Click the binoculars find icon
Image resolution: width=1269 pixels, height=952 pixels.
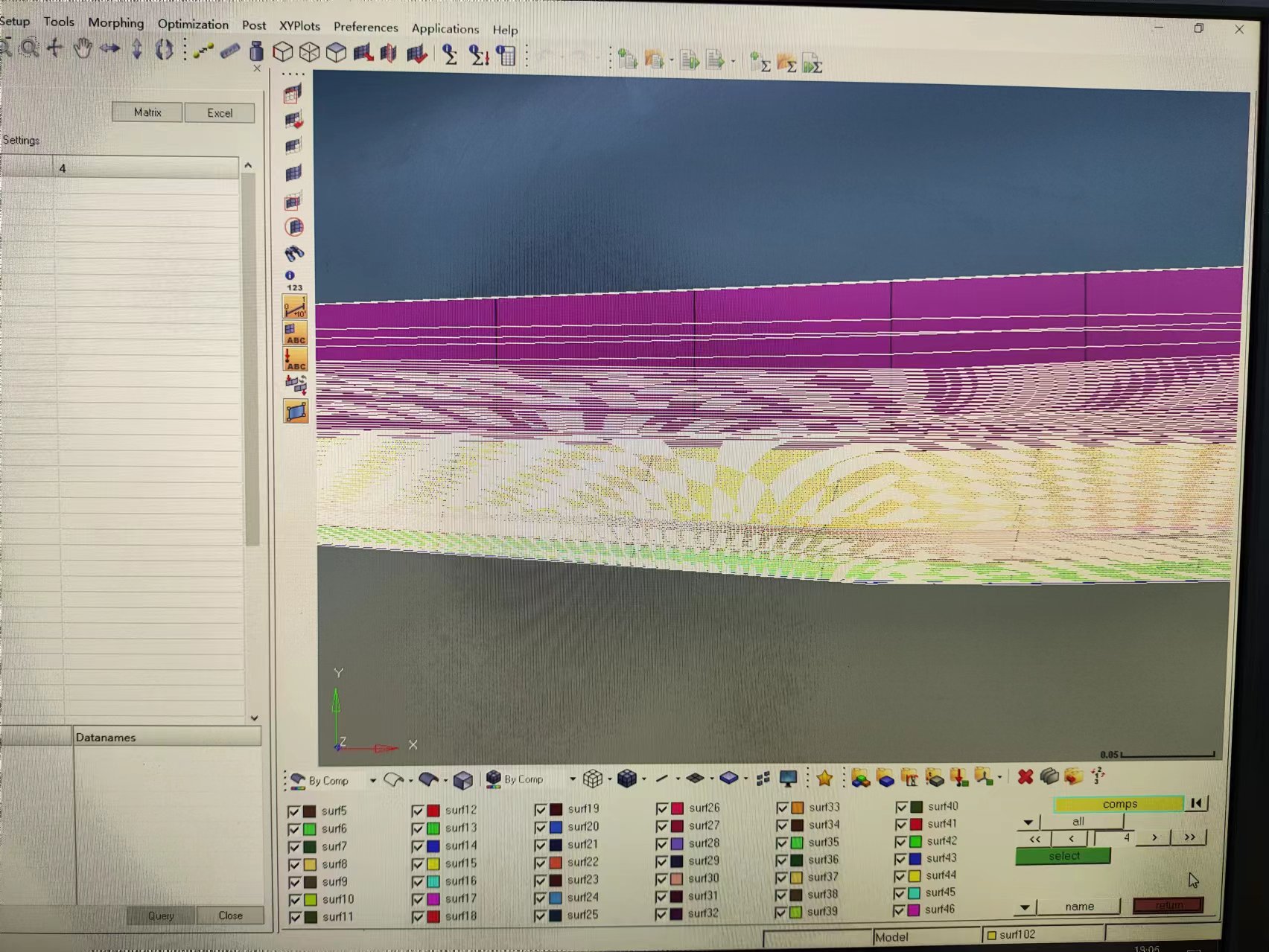[294, 254]
